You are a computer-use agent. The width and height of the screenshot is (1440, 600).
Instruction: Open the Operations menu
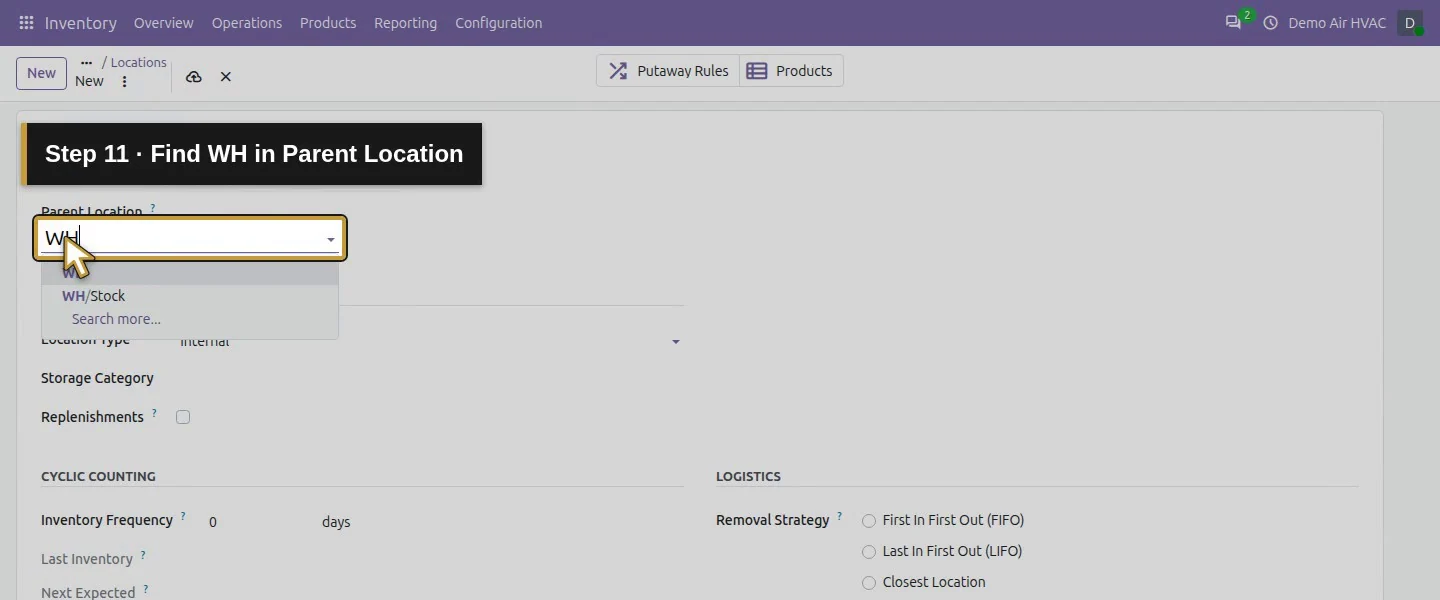click(x=247, y=23)
